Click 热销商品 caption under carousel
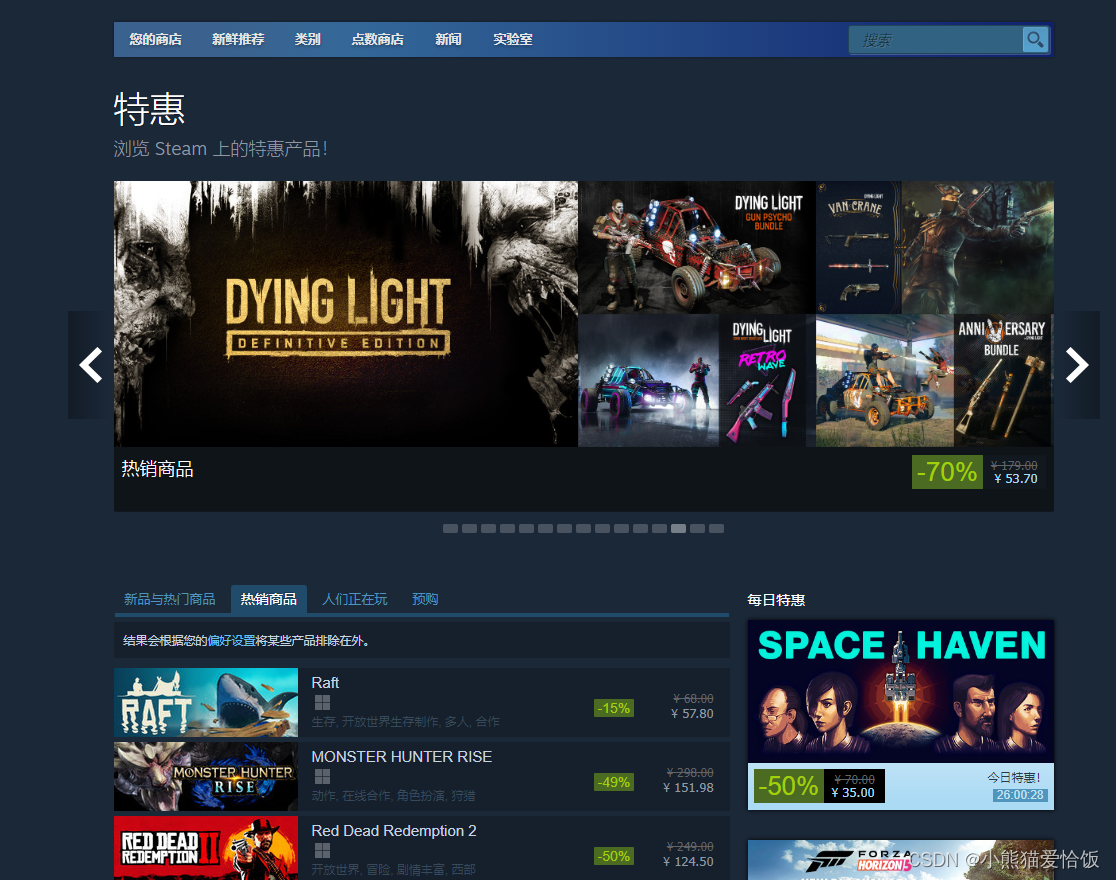 157,469
